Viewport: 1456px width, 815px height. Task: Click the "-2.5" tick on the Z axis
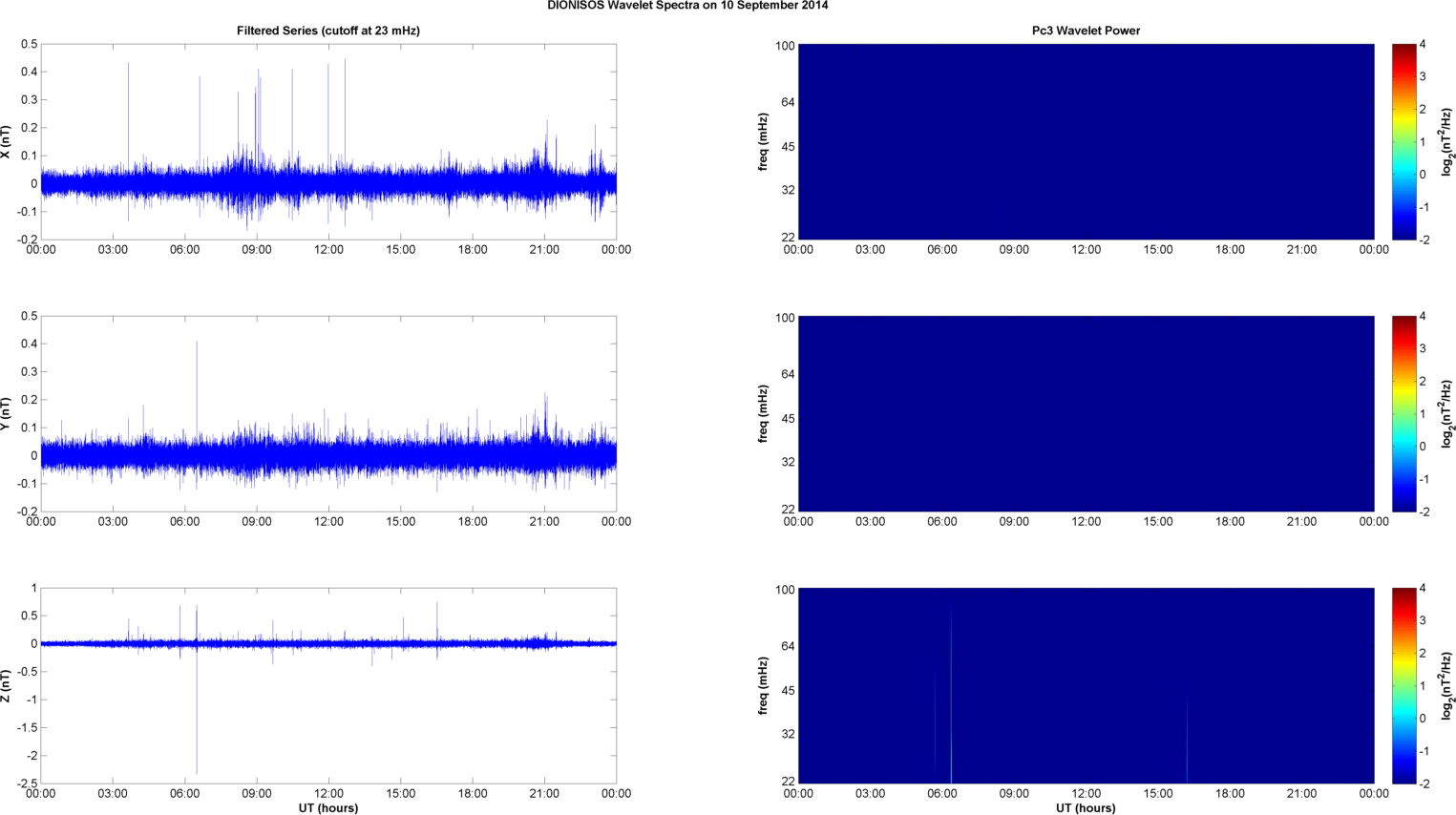(x=28, y=784)
